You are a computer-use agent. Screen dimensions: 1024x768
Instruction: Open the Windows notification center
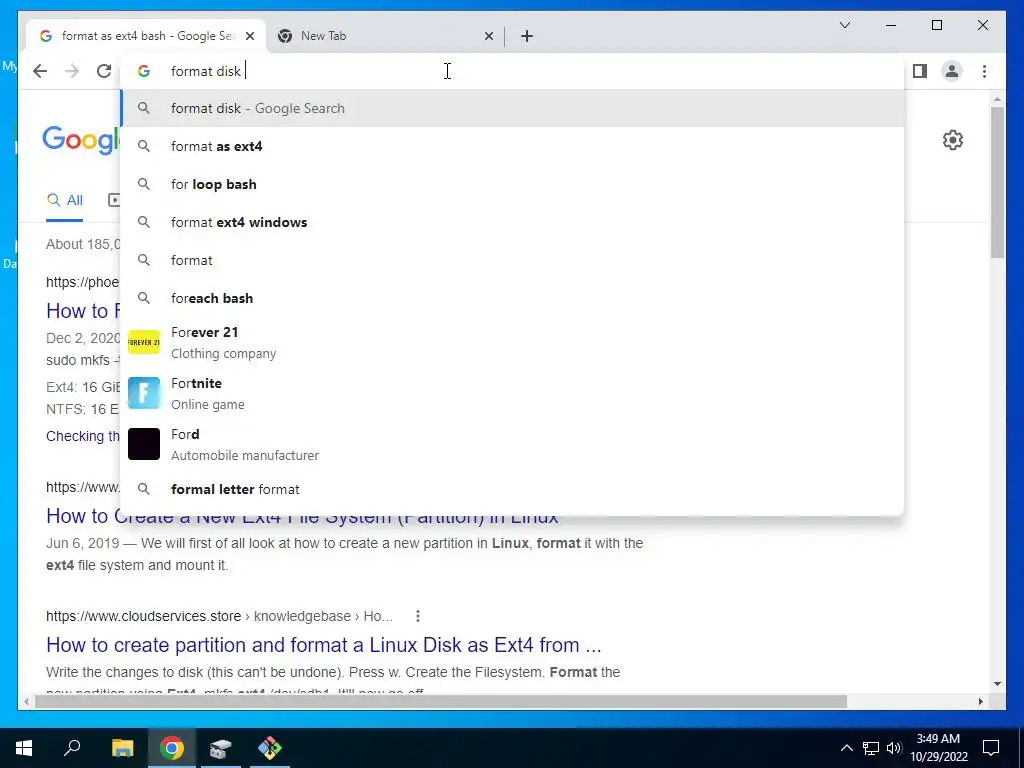pos(991,748)
